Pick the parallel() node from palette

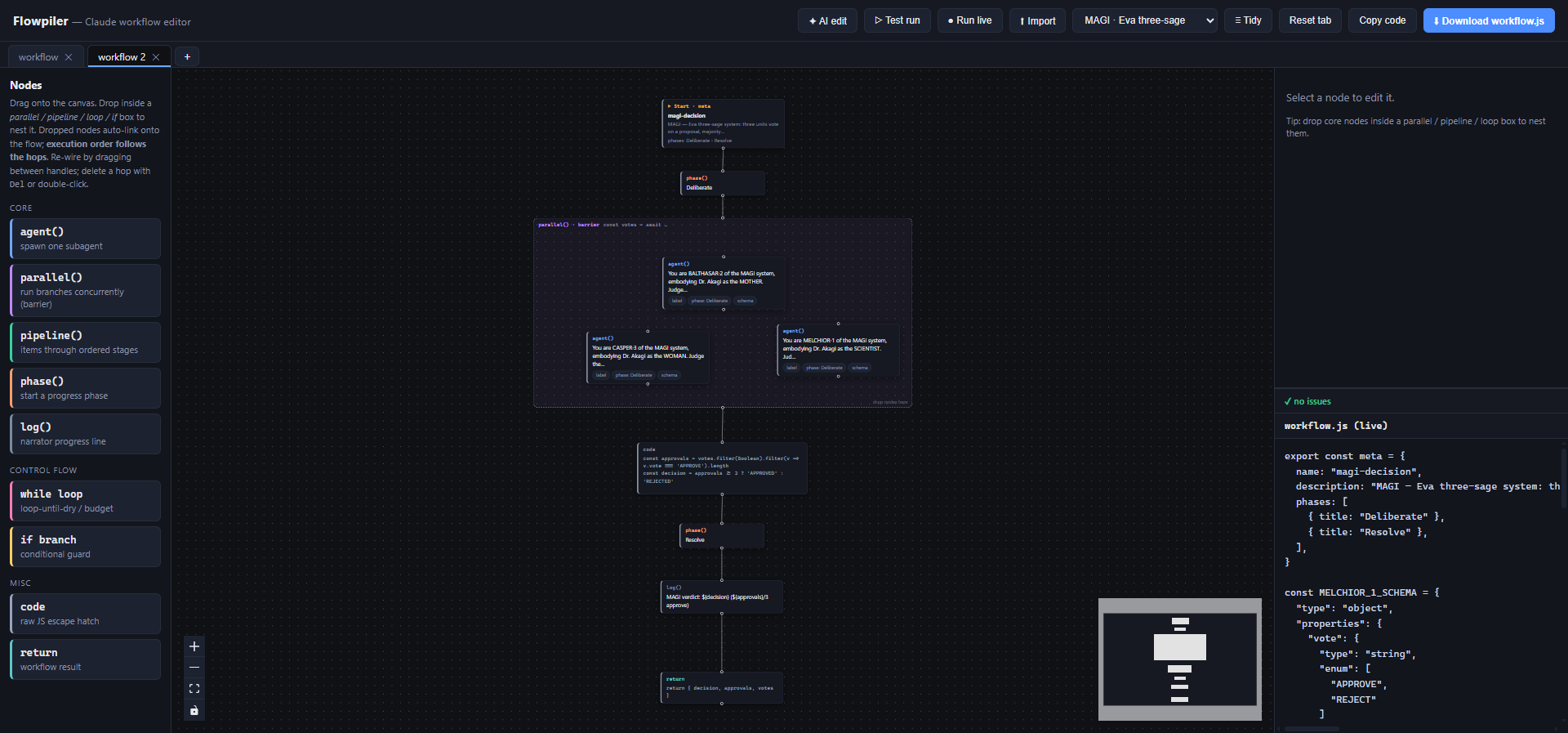(x=85, y=290)
